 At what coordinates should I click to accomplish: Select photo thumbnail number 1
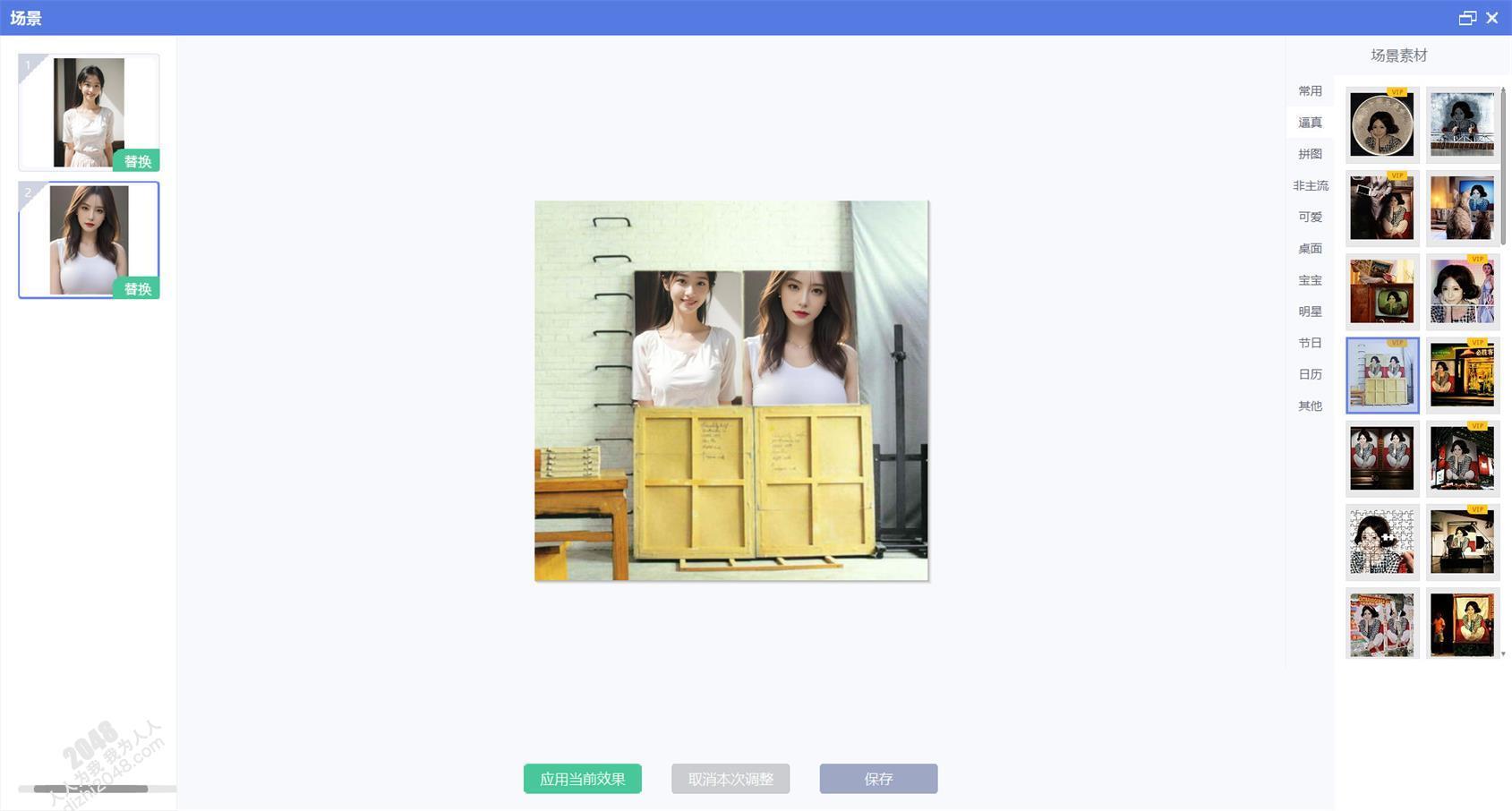point(88,109)
